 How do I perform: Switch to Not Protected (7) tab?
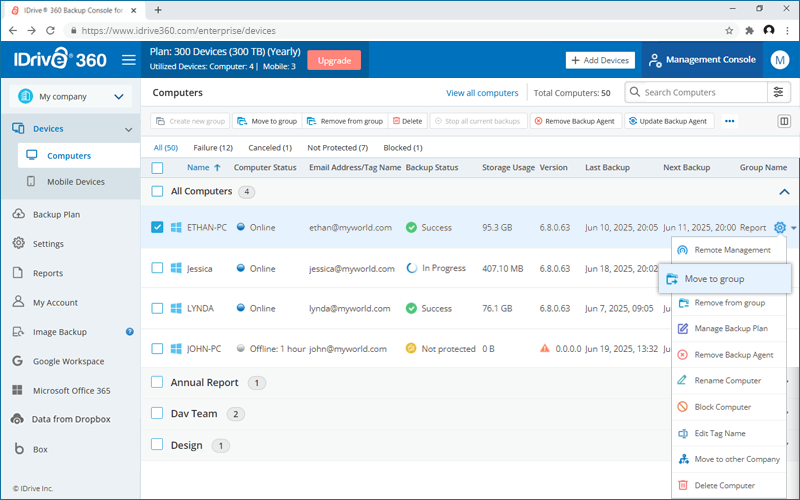click(337, 147)
